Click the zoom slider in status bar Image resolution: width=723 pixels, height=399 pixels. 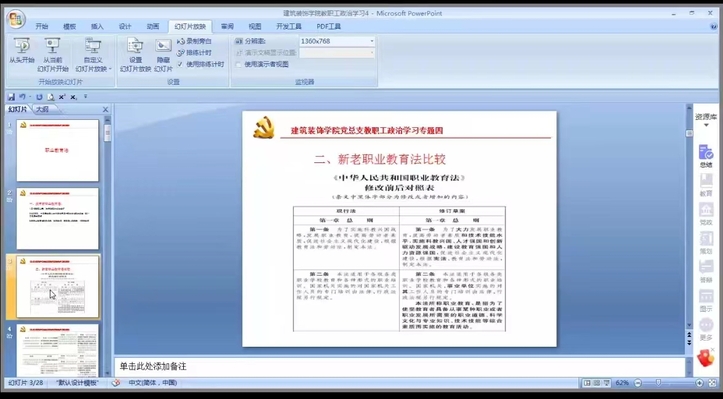[669, 383]
